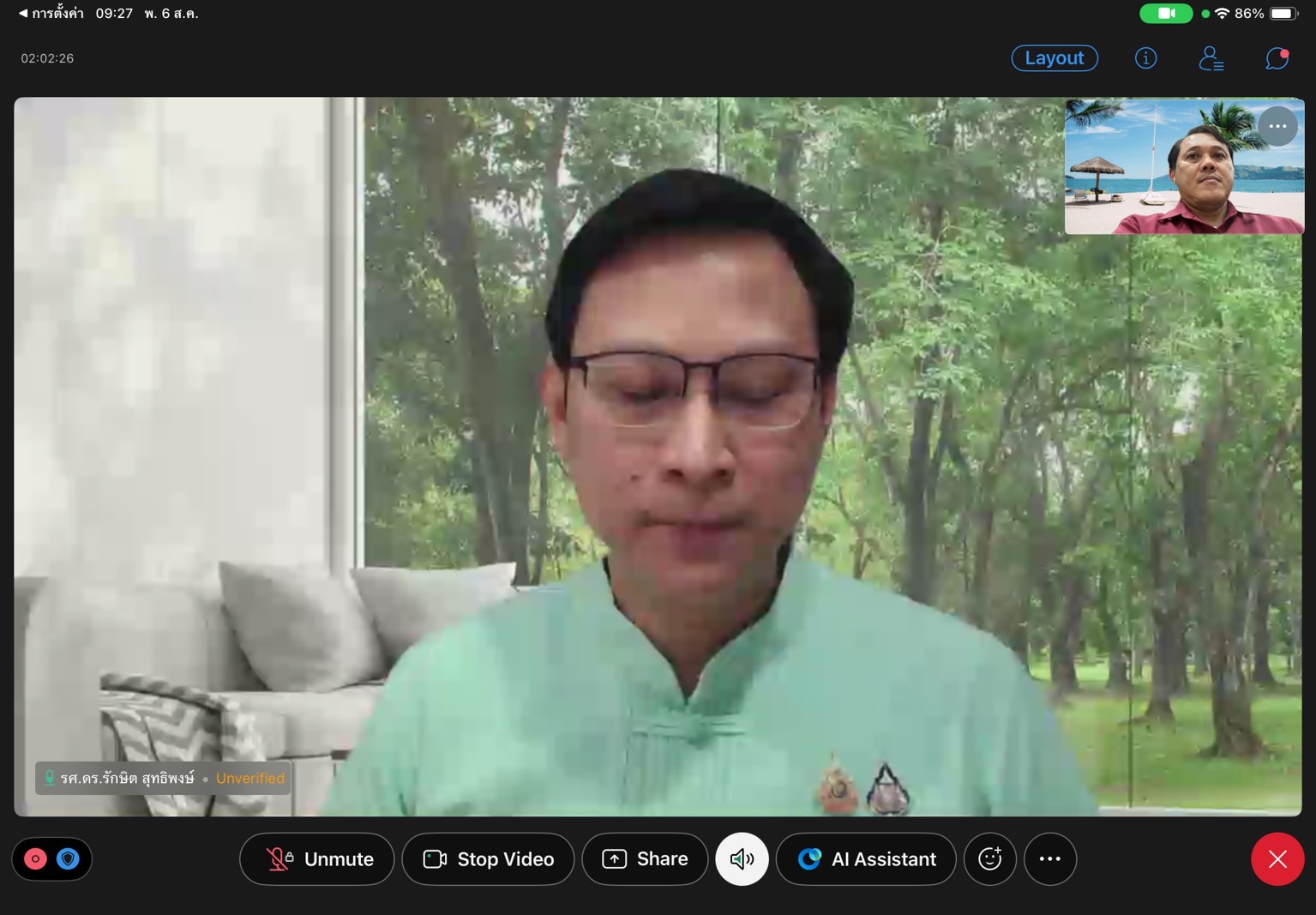
Task: Tap the Wi-Fi status icon
Action: click(1222, 14)
